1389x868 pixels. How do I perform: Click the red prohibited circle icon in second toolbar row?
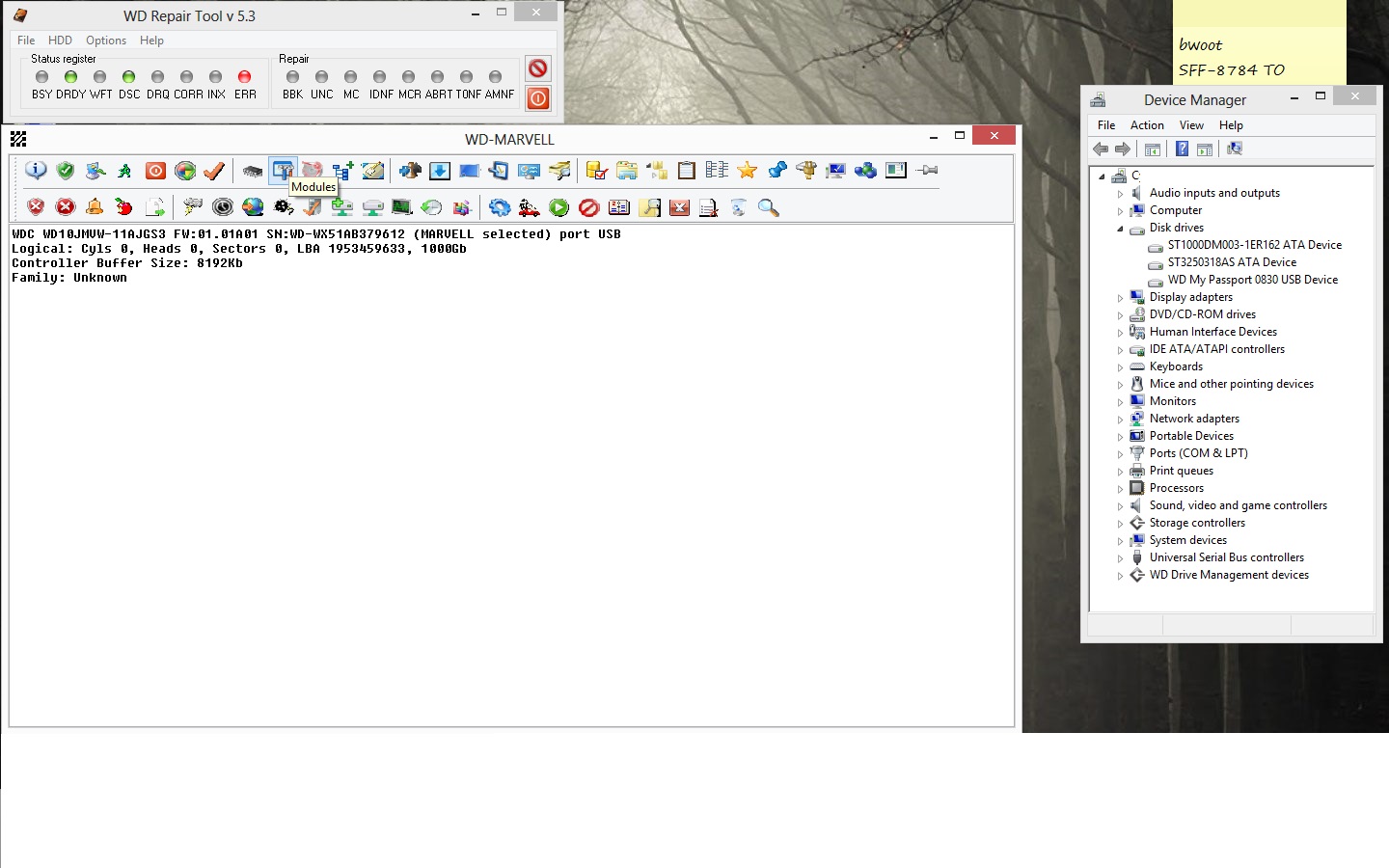pos(589,207)
